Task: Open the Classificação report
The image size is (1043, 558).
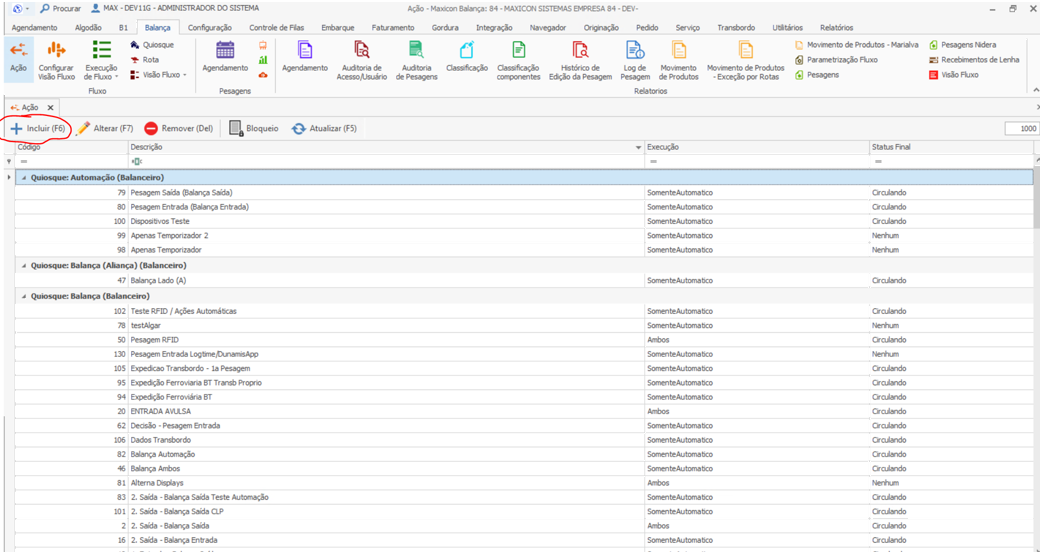Action: (467, 57)
